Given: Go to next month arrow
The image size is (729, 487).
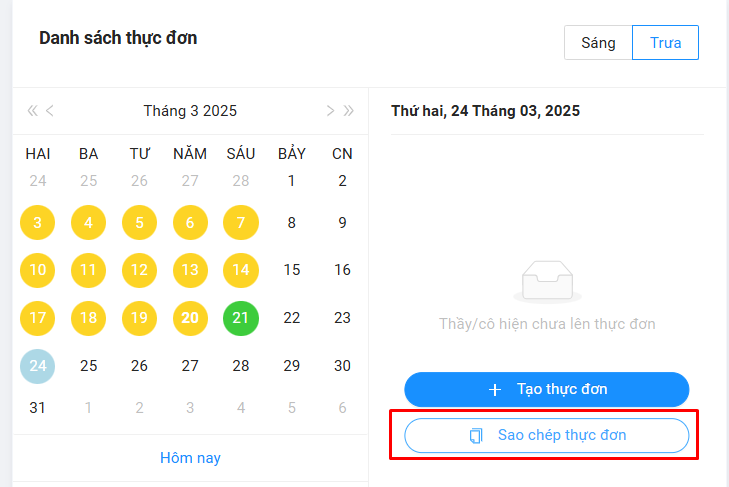Looking at the screenshot, I should point(330,111).
